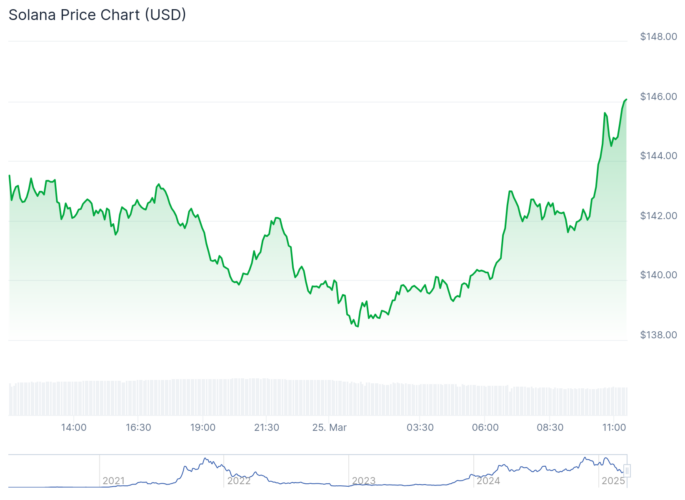The height and width of the screenshot is (500, 685).
Task: Click 2021 in the range navigator
Action: click(114, 481)
